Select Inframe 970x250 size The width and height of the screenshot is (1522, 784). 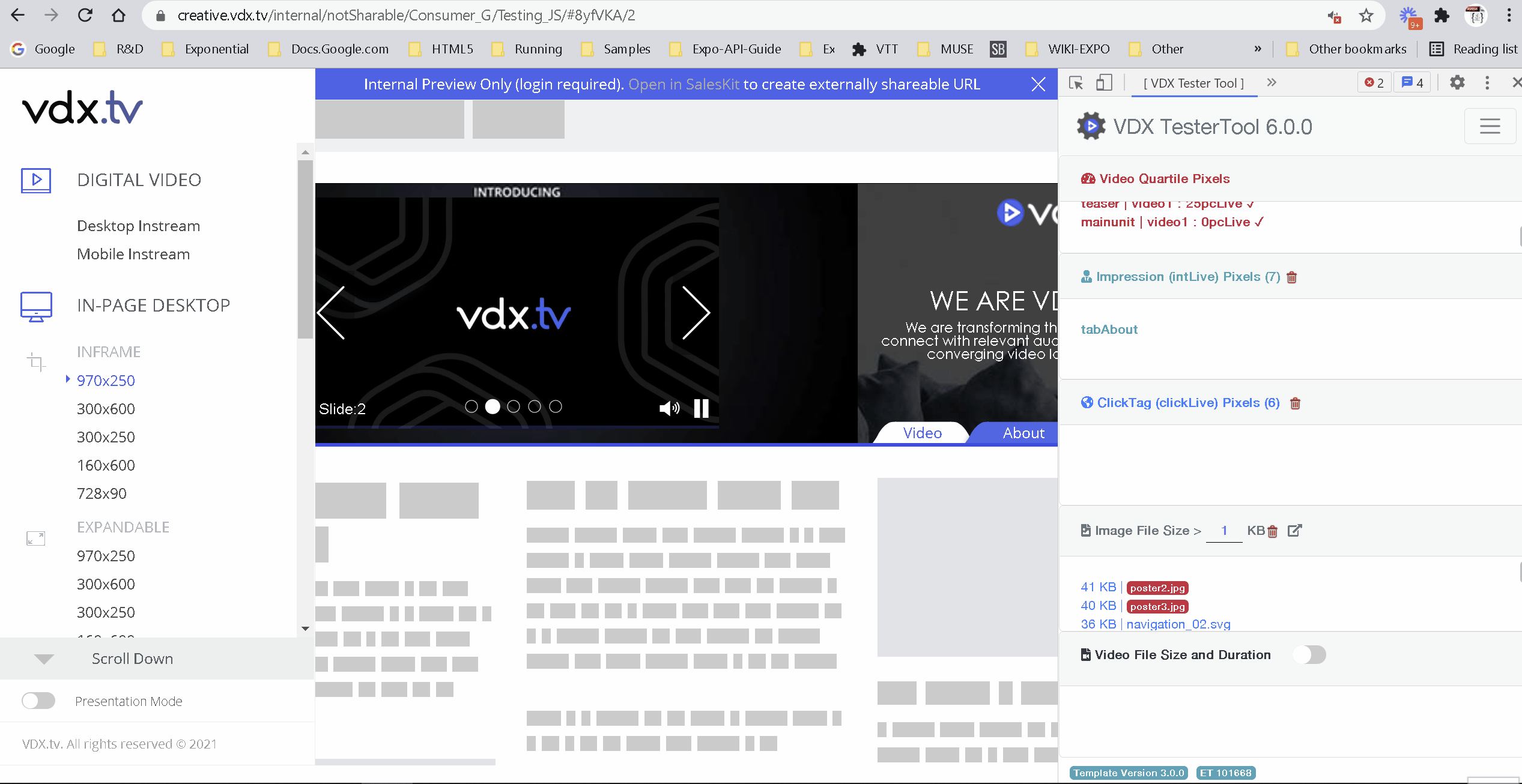click(x=106, y=381)
